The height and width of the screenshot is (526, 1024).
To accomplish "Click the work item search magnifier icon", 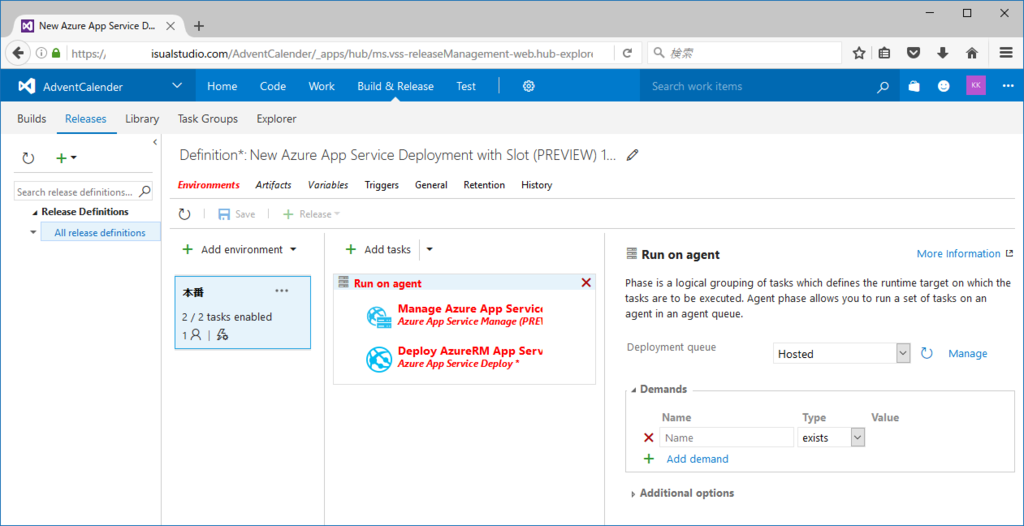I will click(883, 86).
